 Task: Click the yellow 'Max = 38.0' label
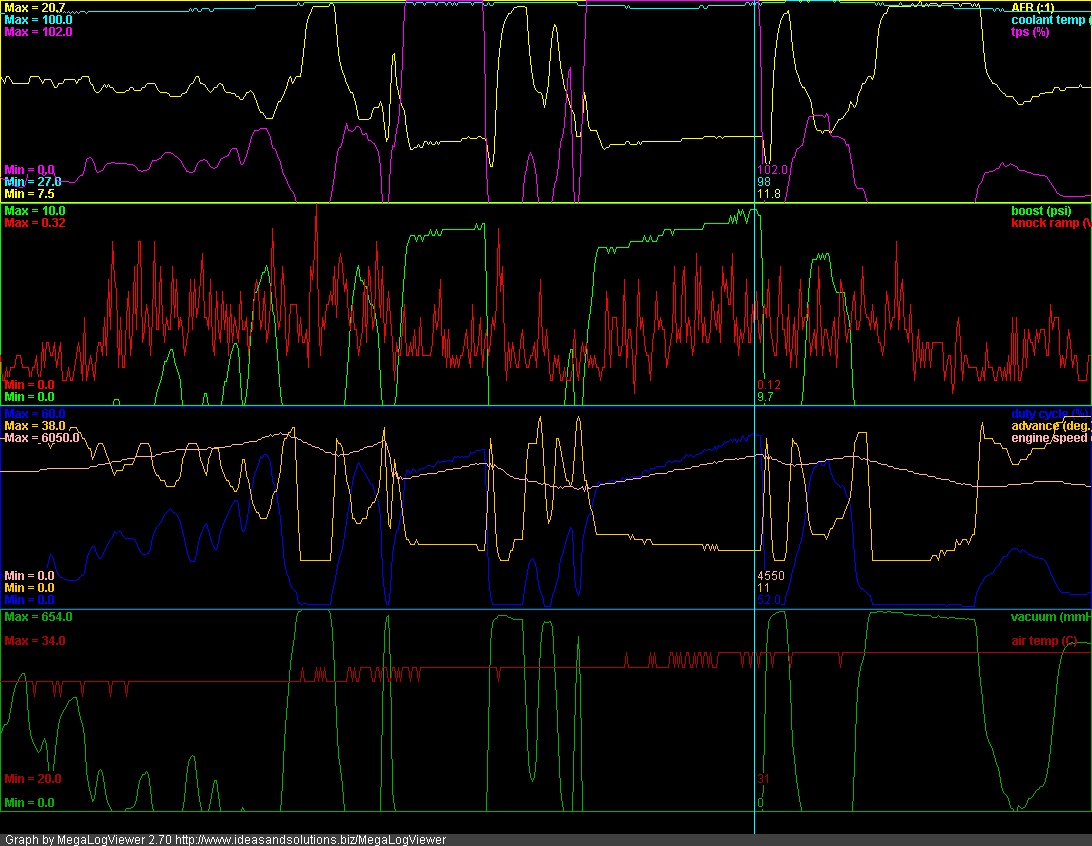click(x=35, y=426)
